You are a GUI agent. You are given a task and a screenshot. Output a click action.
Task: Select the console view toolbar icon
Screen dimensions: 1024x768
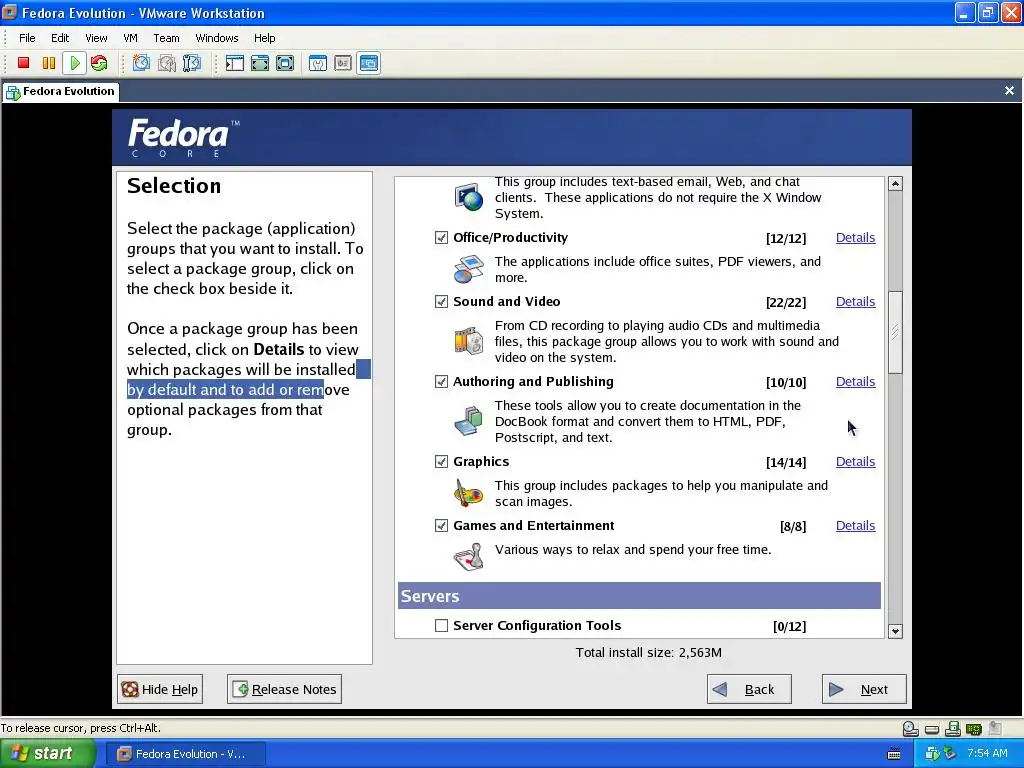point(369,63)
